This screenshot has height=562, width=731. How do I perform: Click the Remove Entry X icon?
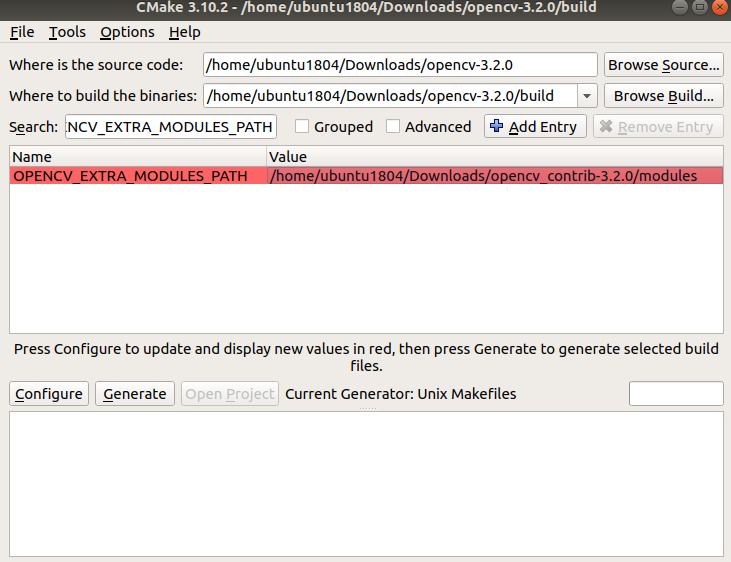pos(606,126)
